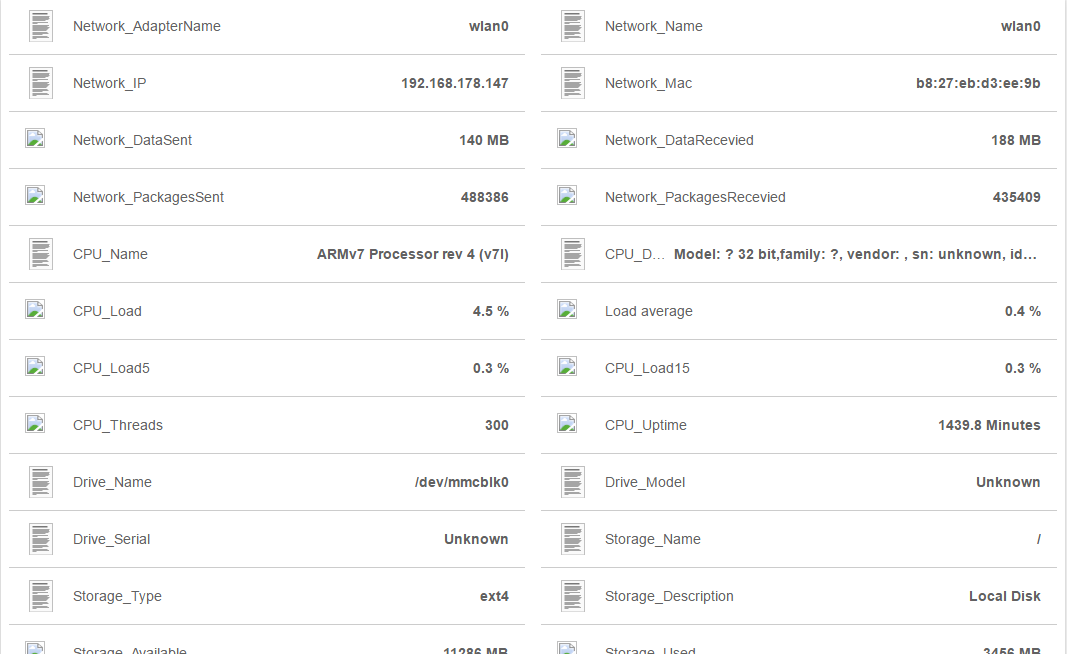Click the document icon next to Drive_Name

point(40,480)
